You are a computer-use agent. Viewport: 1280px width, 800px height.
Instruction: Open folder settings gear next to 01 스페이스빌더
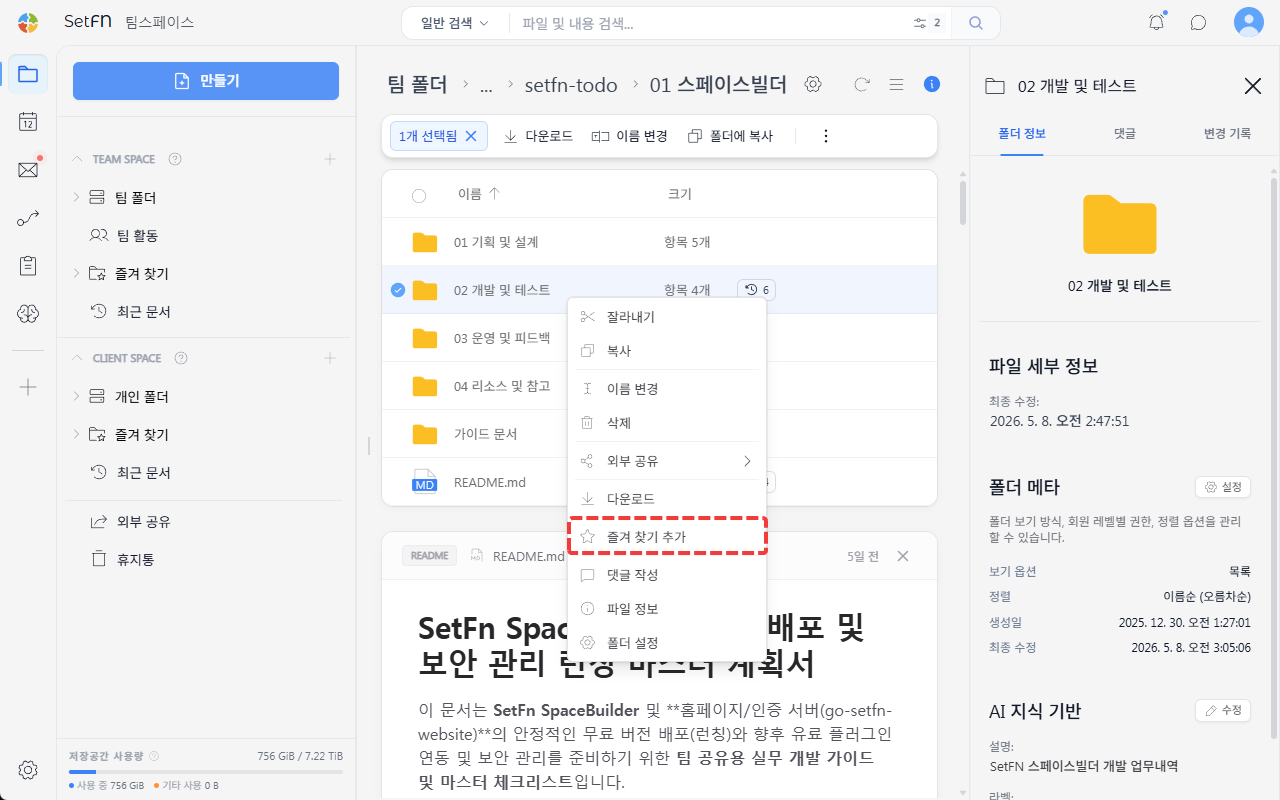[813, 85]
